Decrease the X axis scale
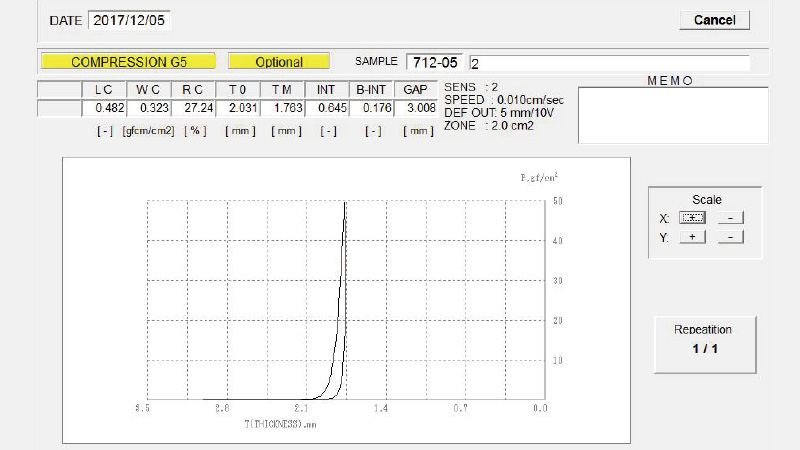The width and height of the screenshot is (800, 450). coord(730,218)
